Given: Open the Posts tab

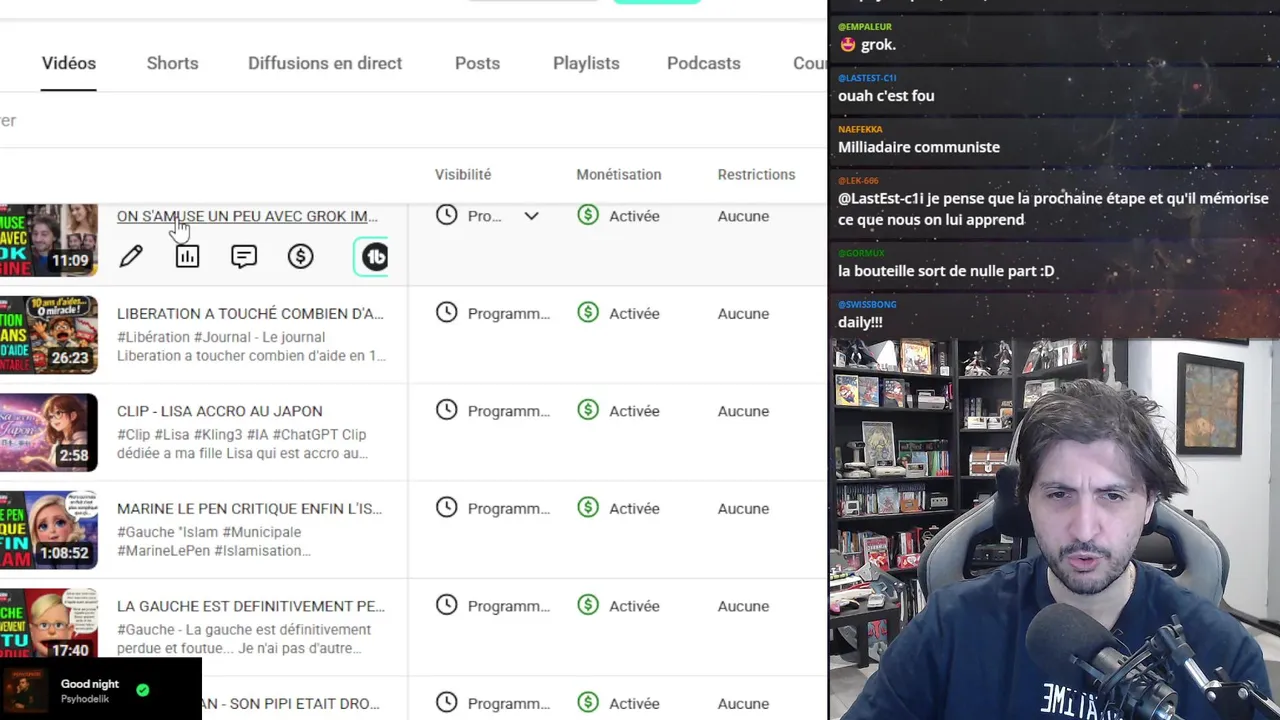Looking at the screenshot, I should point(477,63).
